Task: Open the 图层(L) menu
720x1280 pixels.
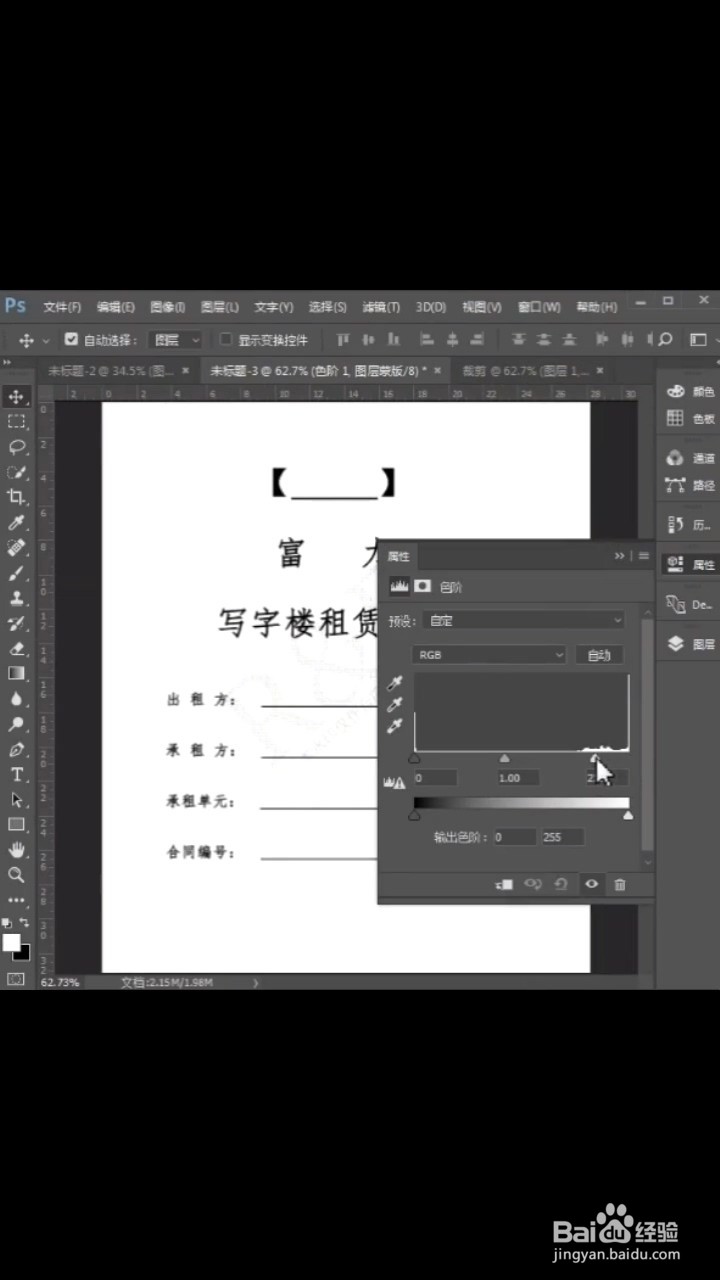Action: coord(219,307)
